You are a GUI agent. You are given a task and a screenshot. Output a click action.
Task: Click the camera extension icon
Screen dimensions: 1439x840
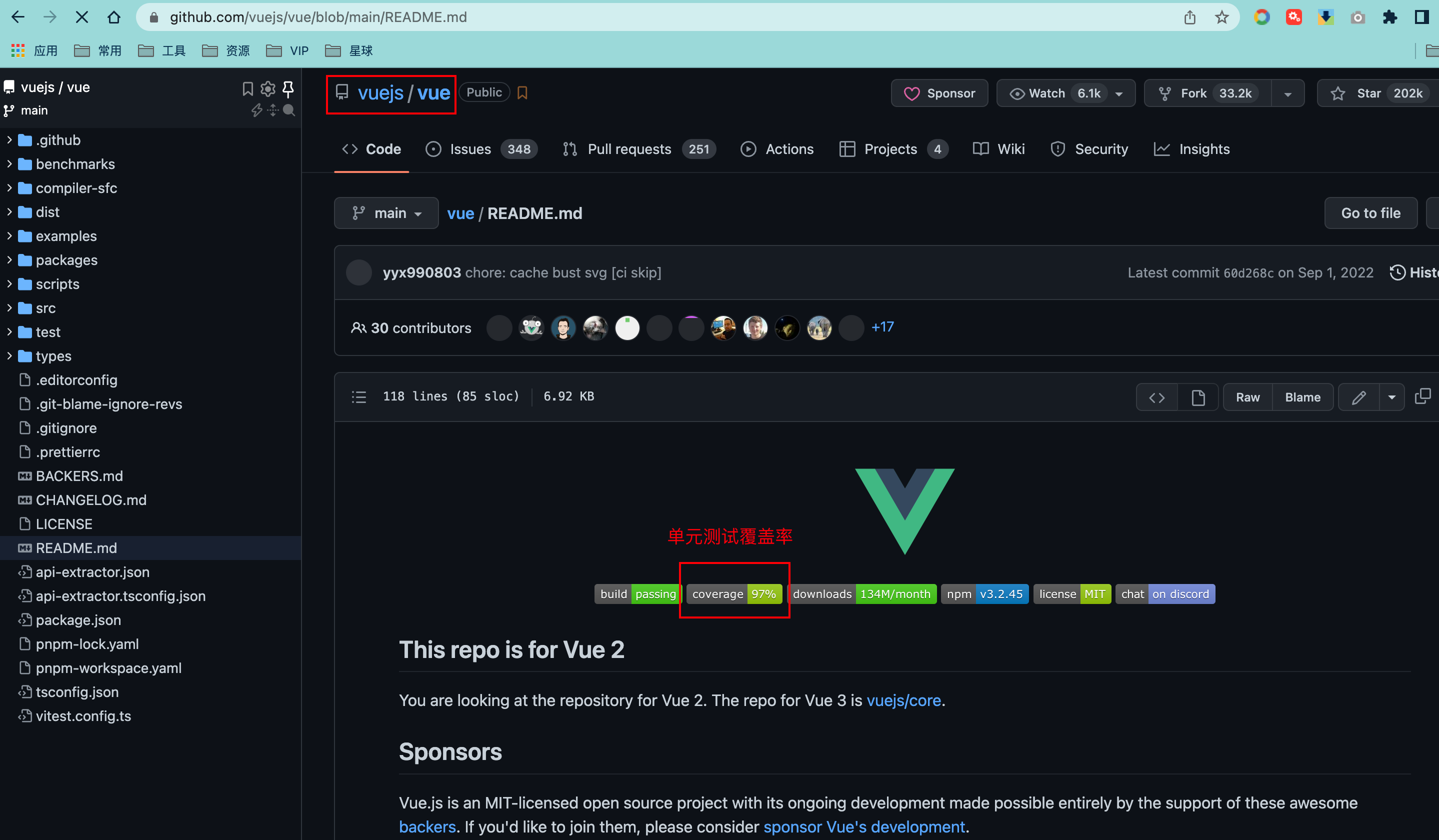click(1357, 17)
